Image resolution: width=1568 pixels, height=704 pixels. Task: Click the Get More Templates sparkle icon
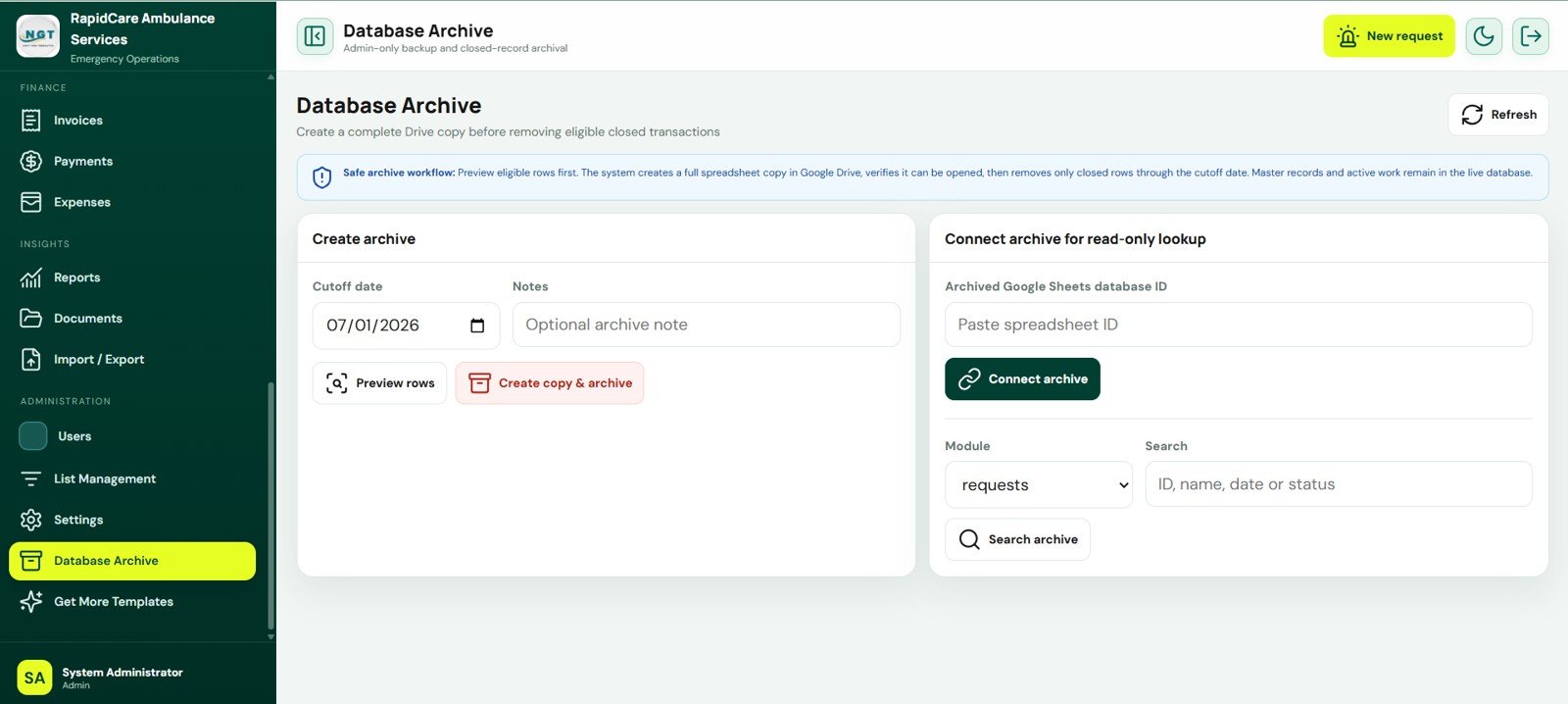pos(31,601)
